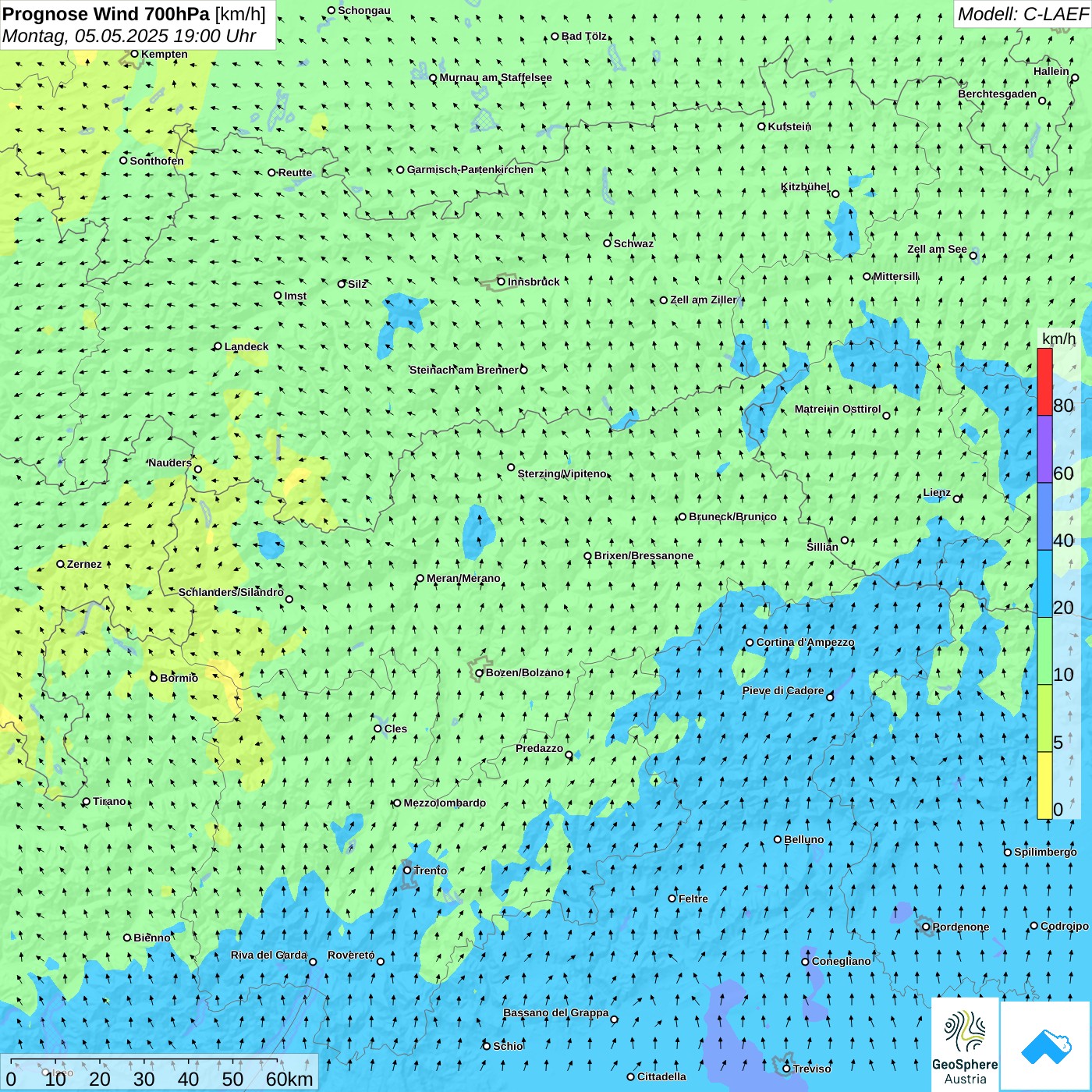The width and height of the screenshot is (1092, 1092).
Task: Click the 'Berchtesgaden' label
Action: point(998,94)
